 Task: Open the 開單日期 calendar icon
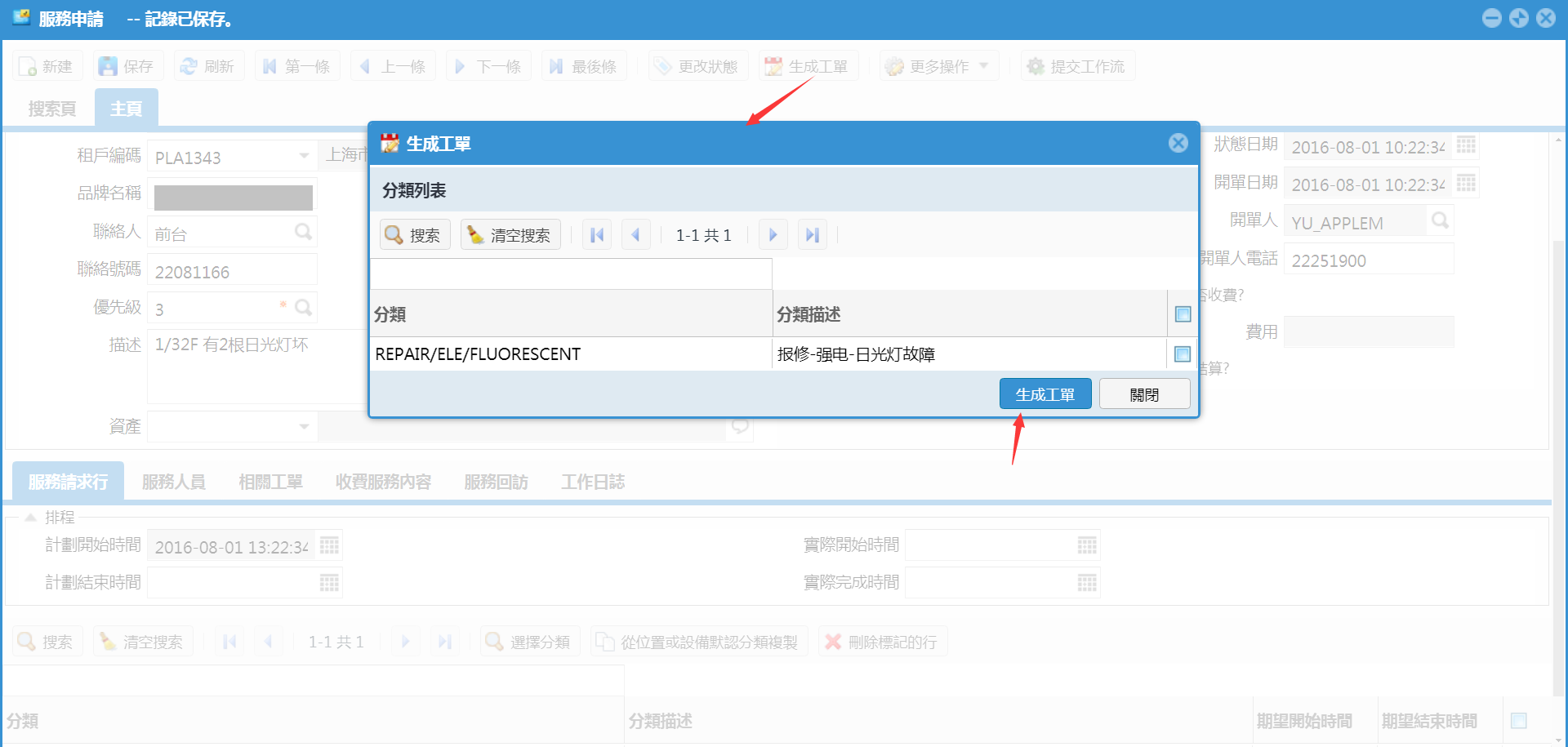click(1466, 183)
